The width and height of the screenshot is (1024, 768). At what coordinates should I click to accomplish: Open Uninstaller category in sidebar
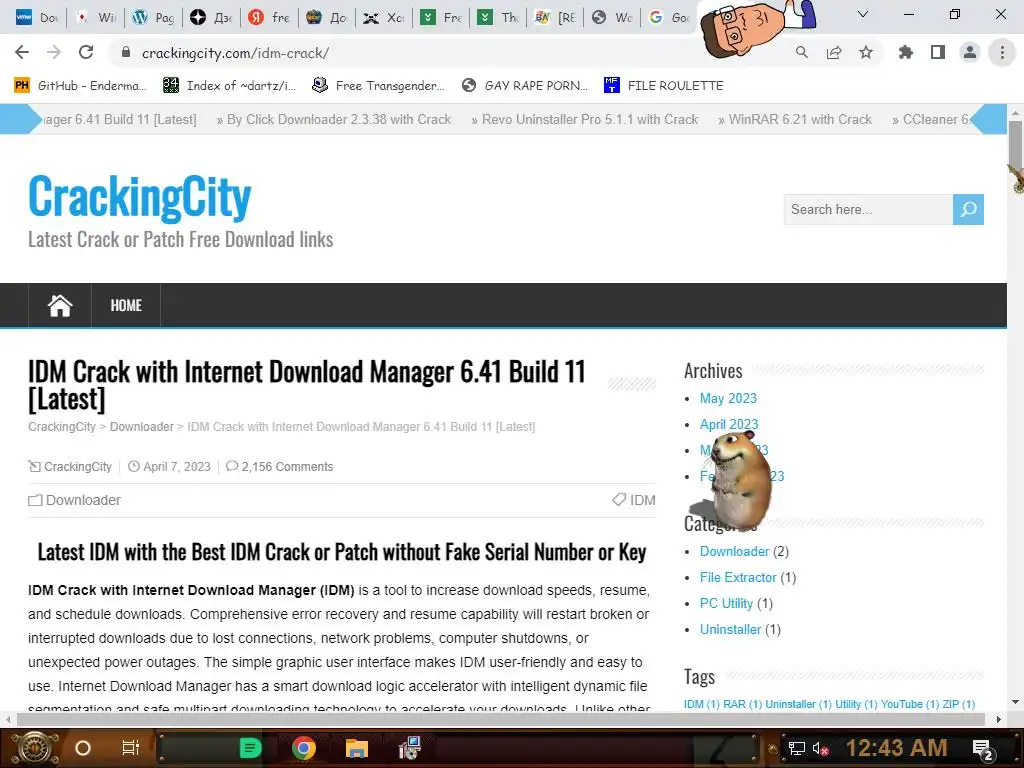[x=730, y=630]
